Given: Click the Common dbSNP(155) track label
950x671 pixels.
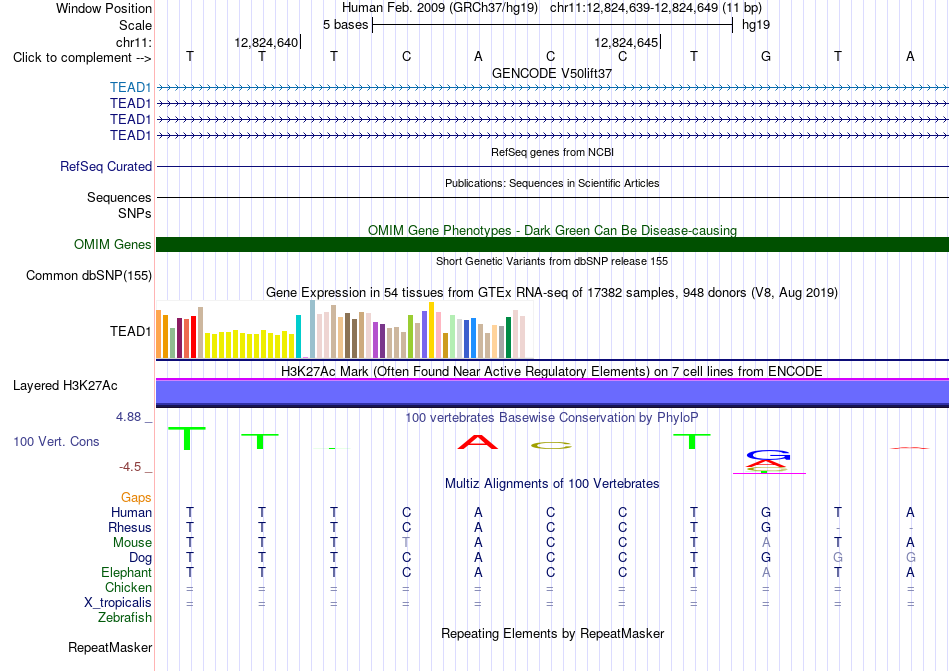Looking at the screenshot, I should point(89,275).
